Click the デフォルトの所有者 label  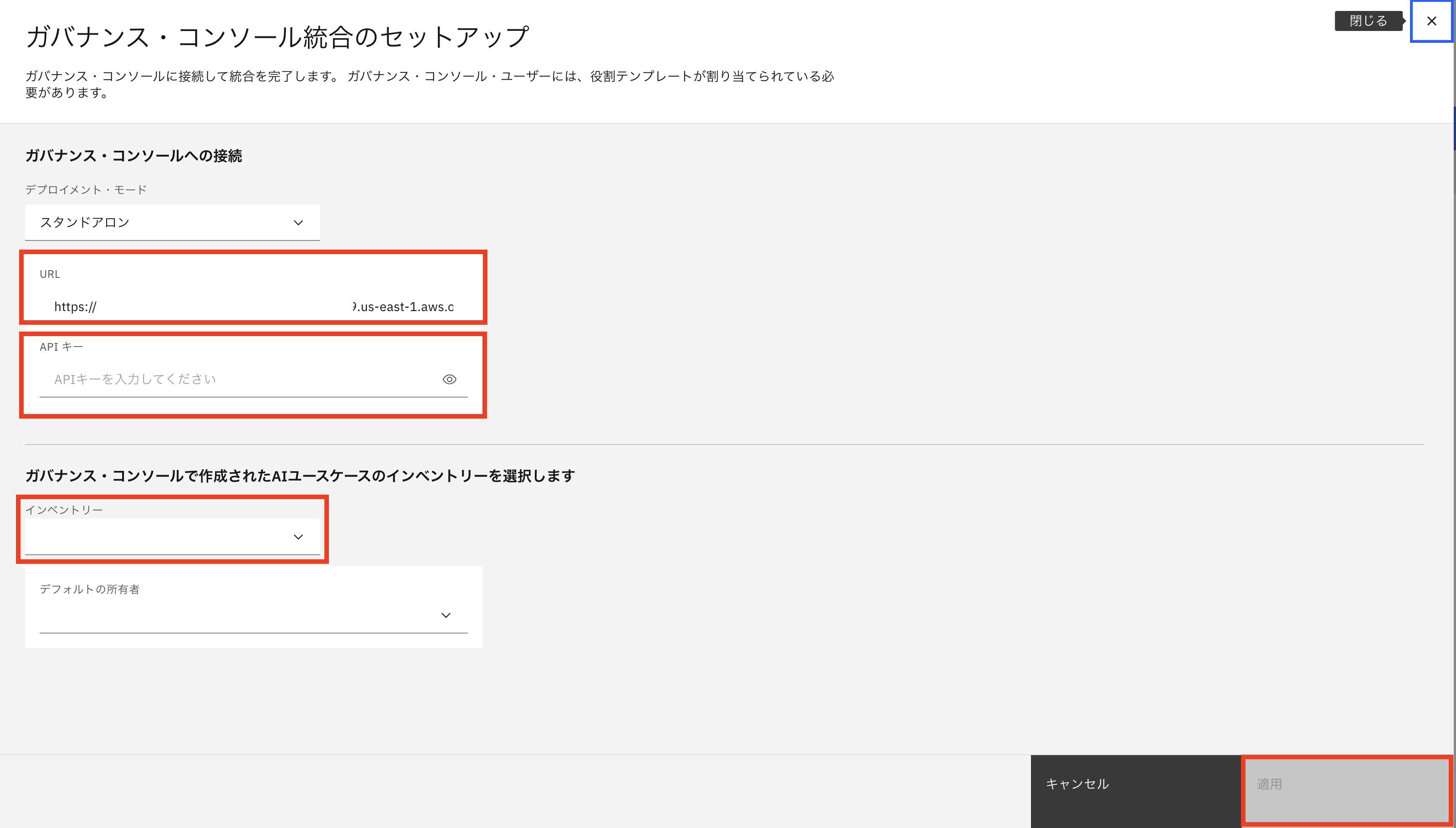coord(89,590)
